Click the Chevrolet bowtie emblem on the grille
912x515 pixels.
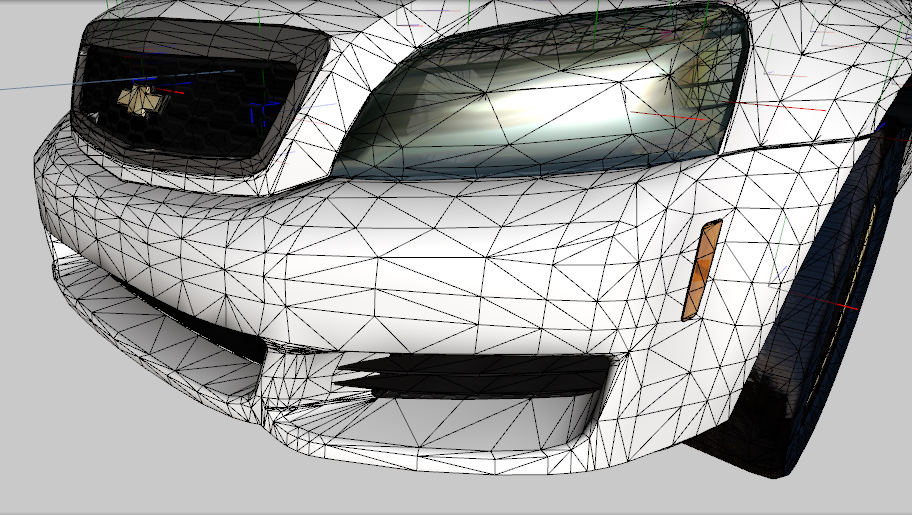tap(140, 99)
